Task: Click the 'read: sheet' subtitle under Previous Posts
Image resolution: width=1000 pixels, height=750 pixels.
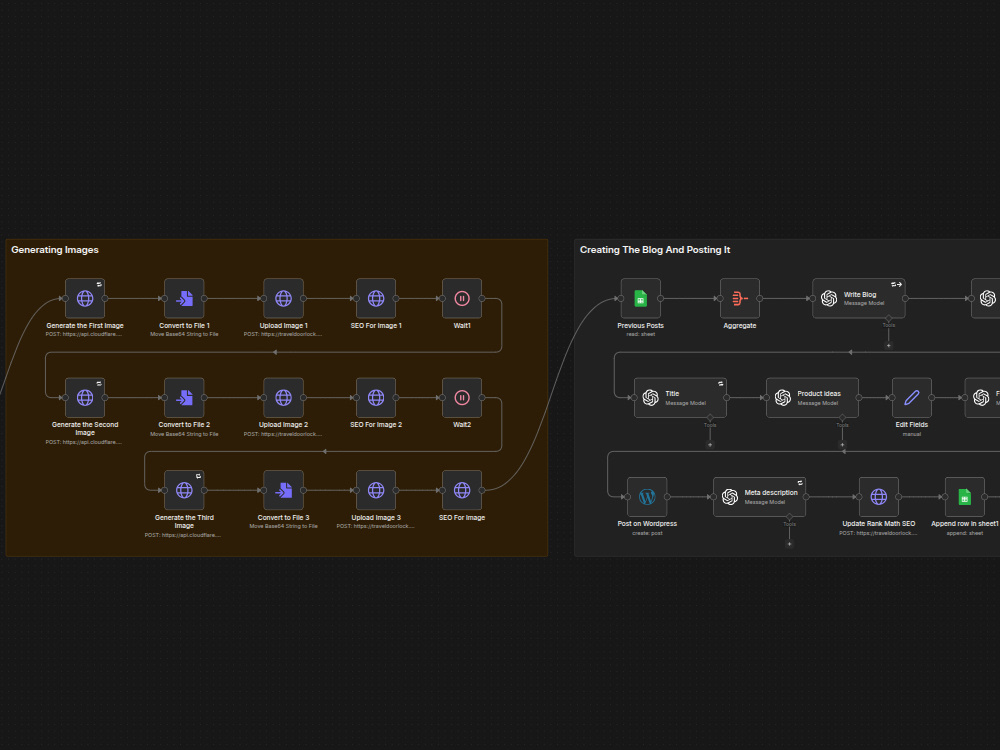Action: 640,334
